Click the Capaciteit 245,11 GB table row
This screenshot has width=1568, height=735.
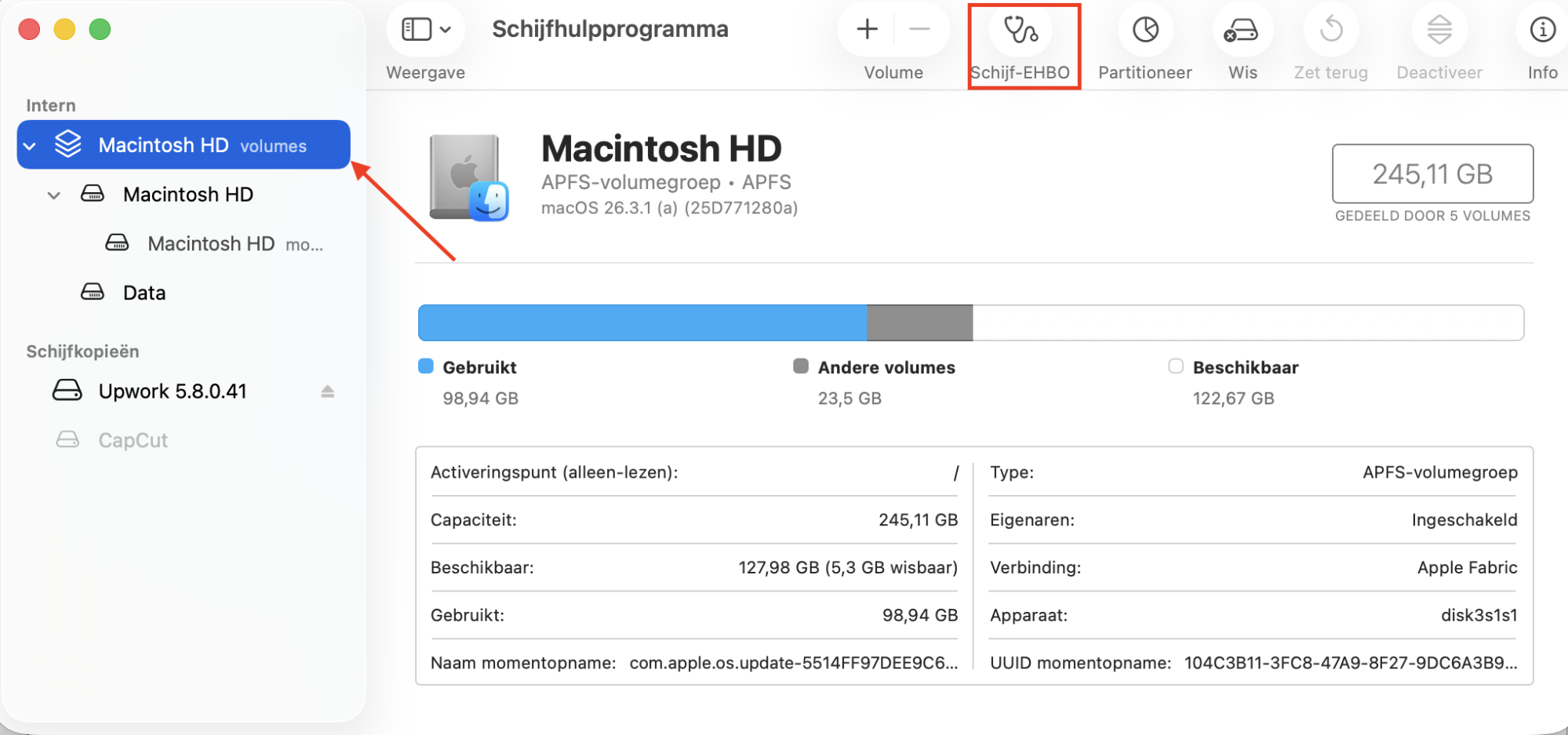(x=694, y=520)
